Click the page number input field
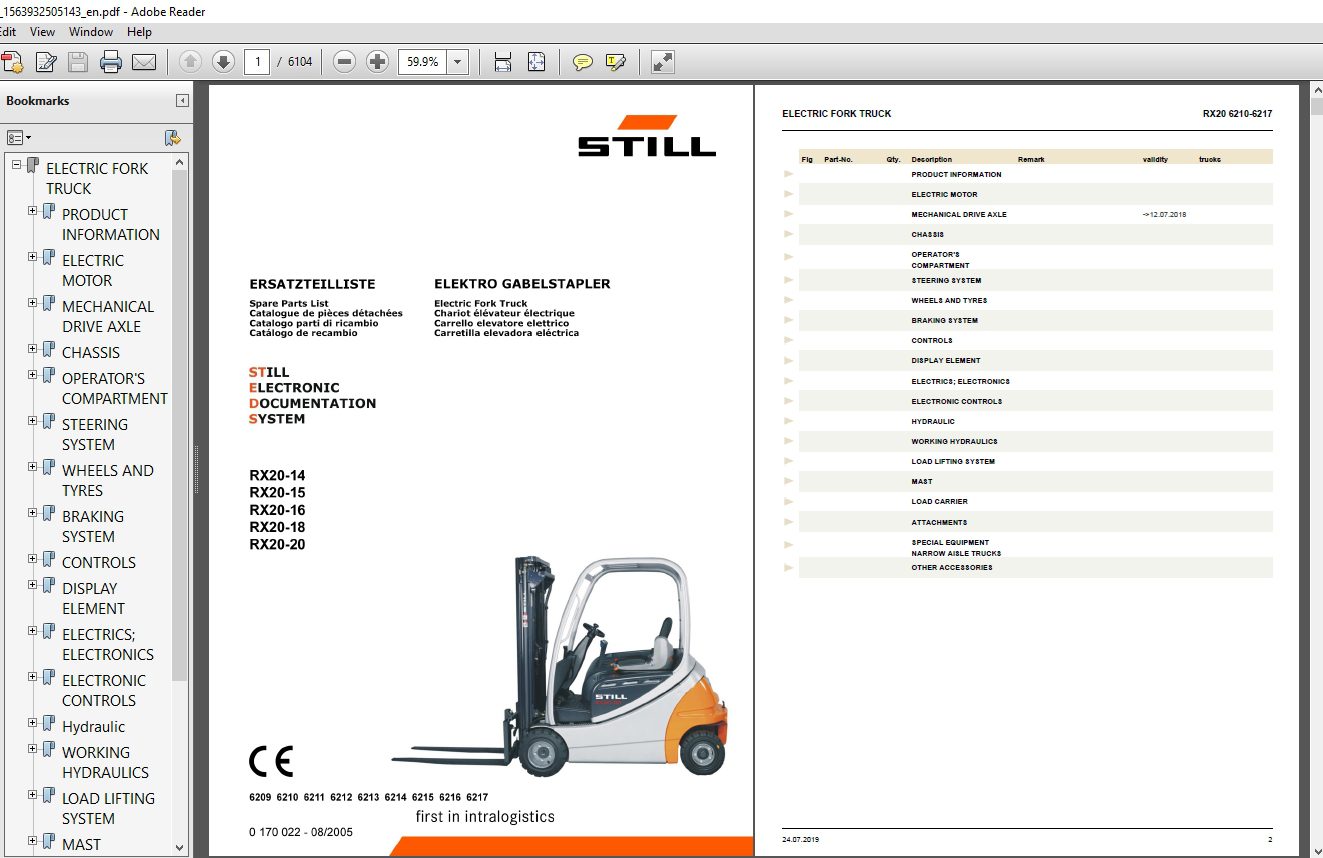Screen dimensions: 1323x858 (257, 62)
